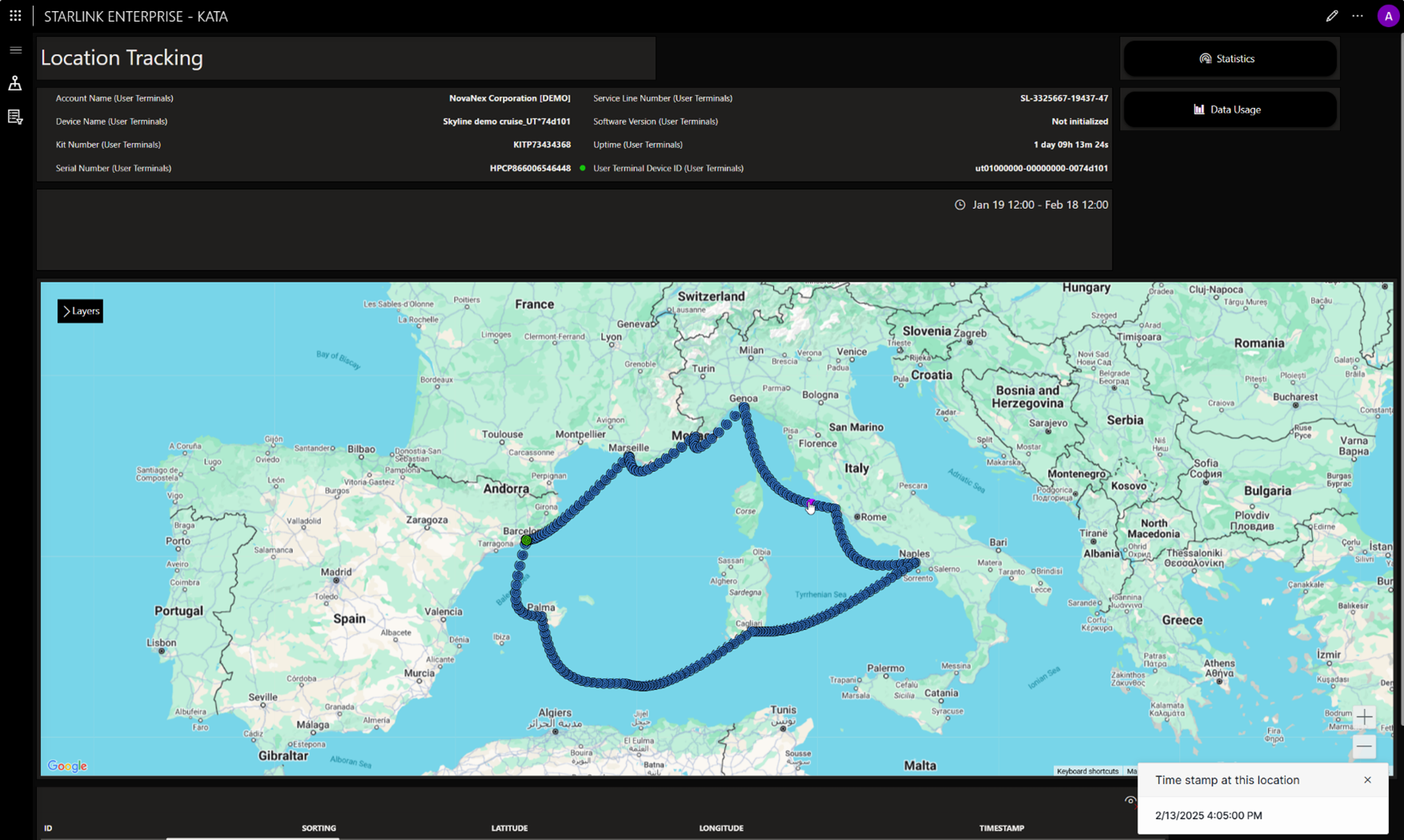The image size is (1404, 840).
Task: Open the app launcher grid icon
Action: click(x=15, y=15)
